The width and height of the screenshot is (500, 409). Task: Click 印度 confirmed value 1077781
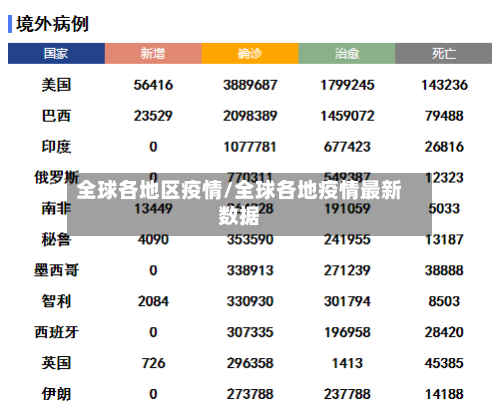250,147
